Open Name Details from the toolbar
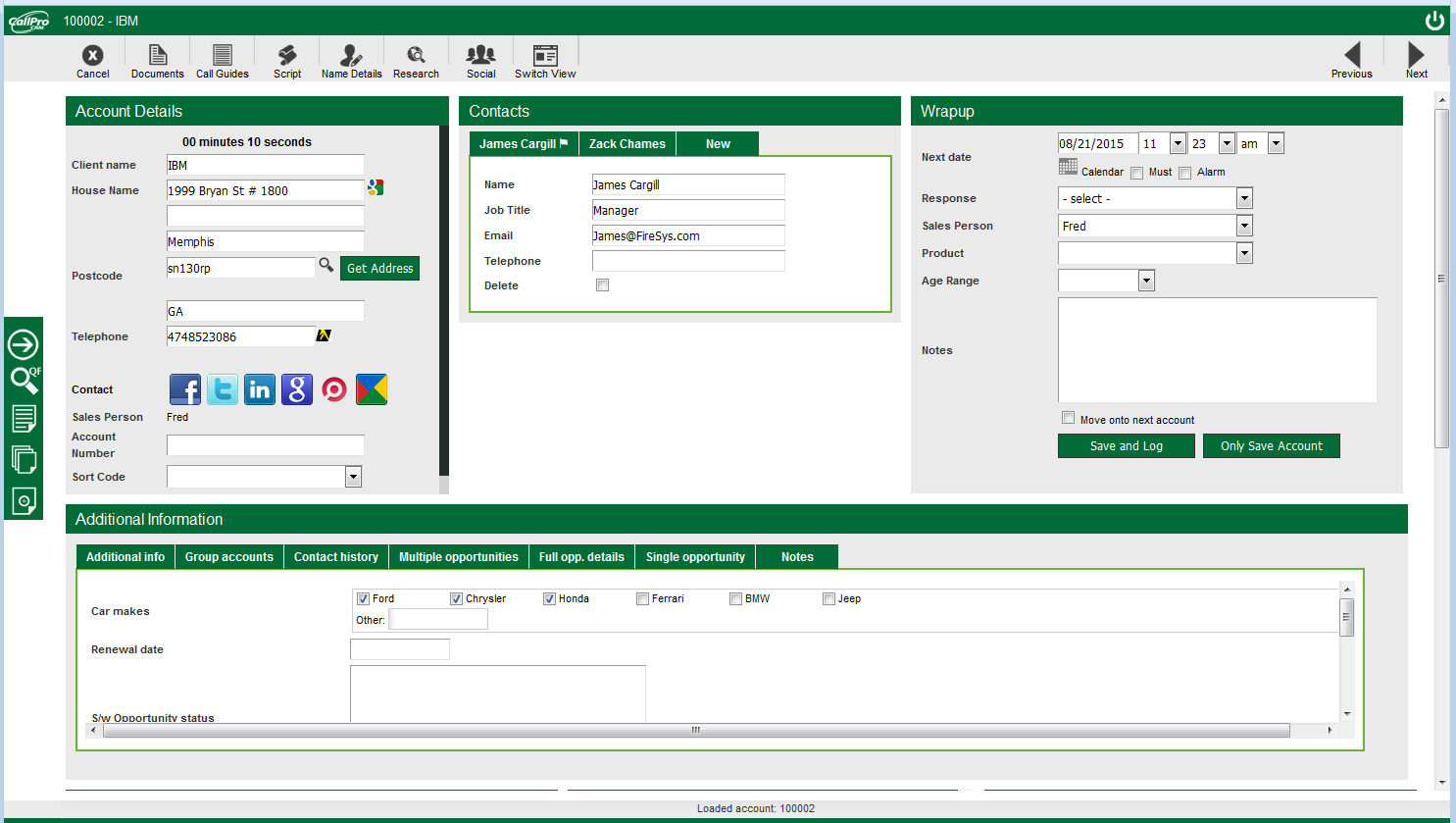Screen dimensions: 1456x823 tap(351, 61)
